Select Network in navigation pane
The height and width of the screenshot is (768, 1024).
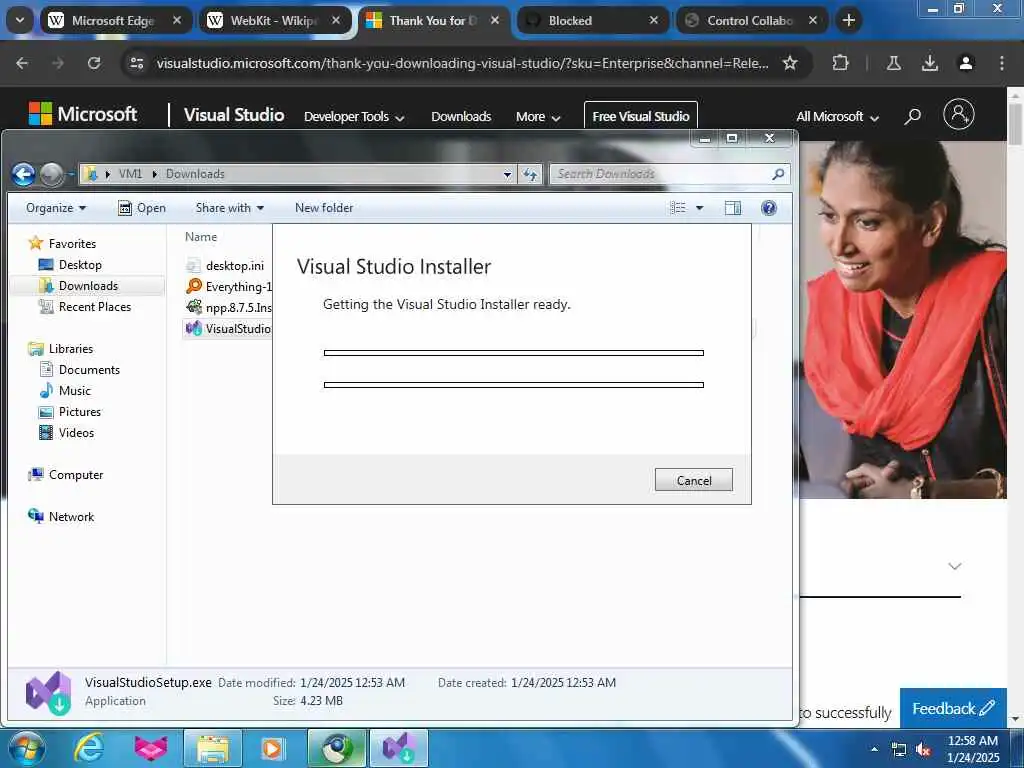(x=71, y=517)
